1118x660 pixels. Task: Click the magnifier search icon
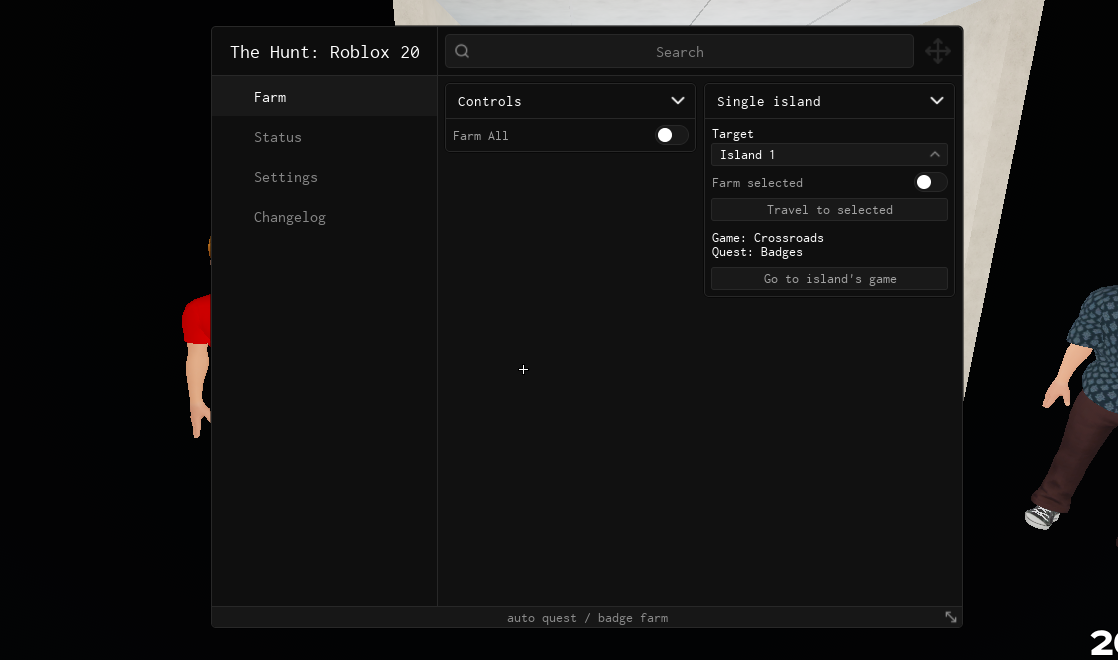click(x=462, y=51)
